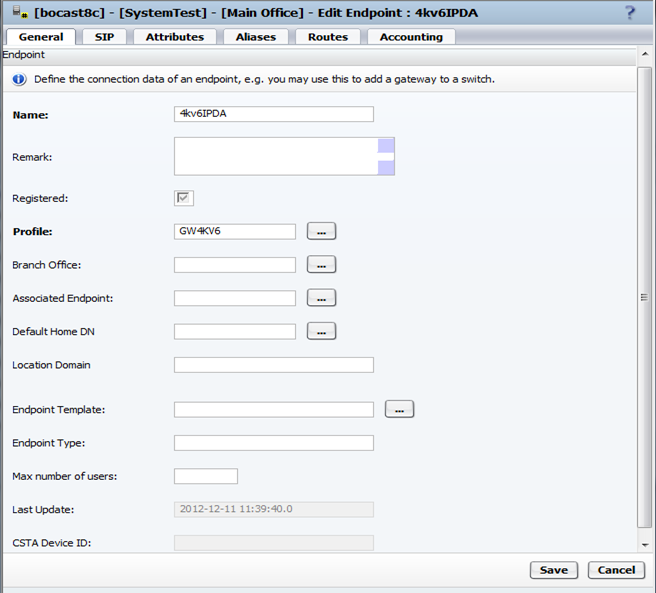Viewport: 656px width, 593px height.
Task: Go to the Accounting tab
Action: click(x=411, y=37)
